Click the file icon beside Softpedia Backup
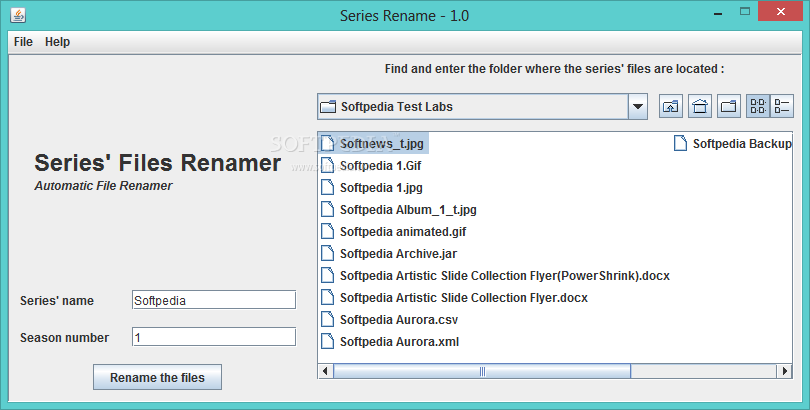Screen dimensions: 810x410 [680, 144]
